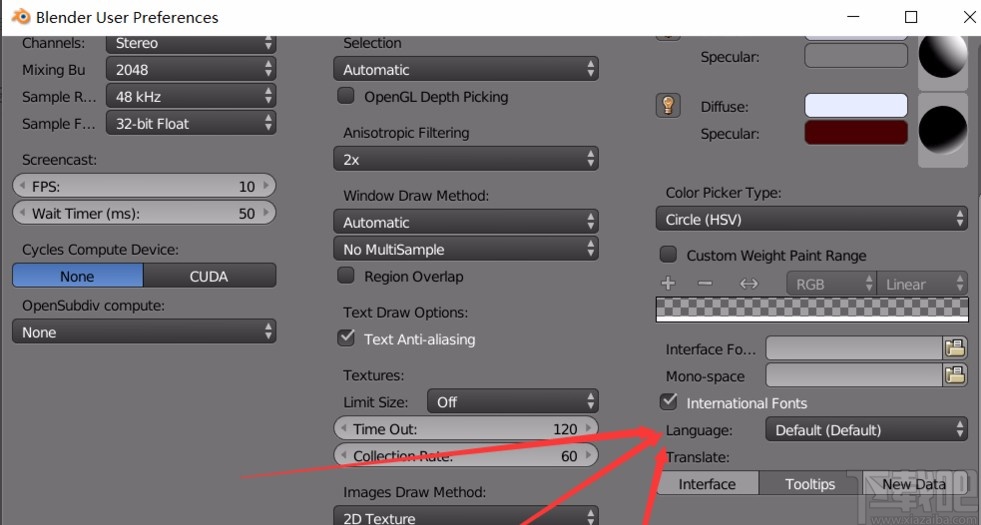Maximize the Blender User Preferences window
981x525 pixels.
pos(911,17)
